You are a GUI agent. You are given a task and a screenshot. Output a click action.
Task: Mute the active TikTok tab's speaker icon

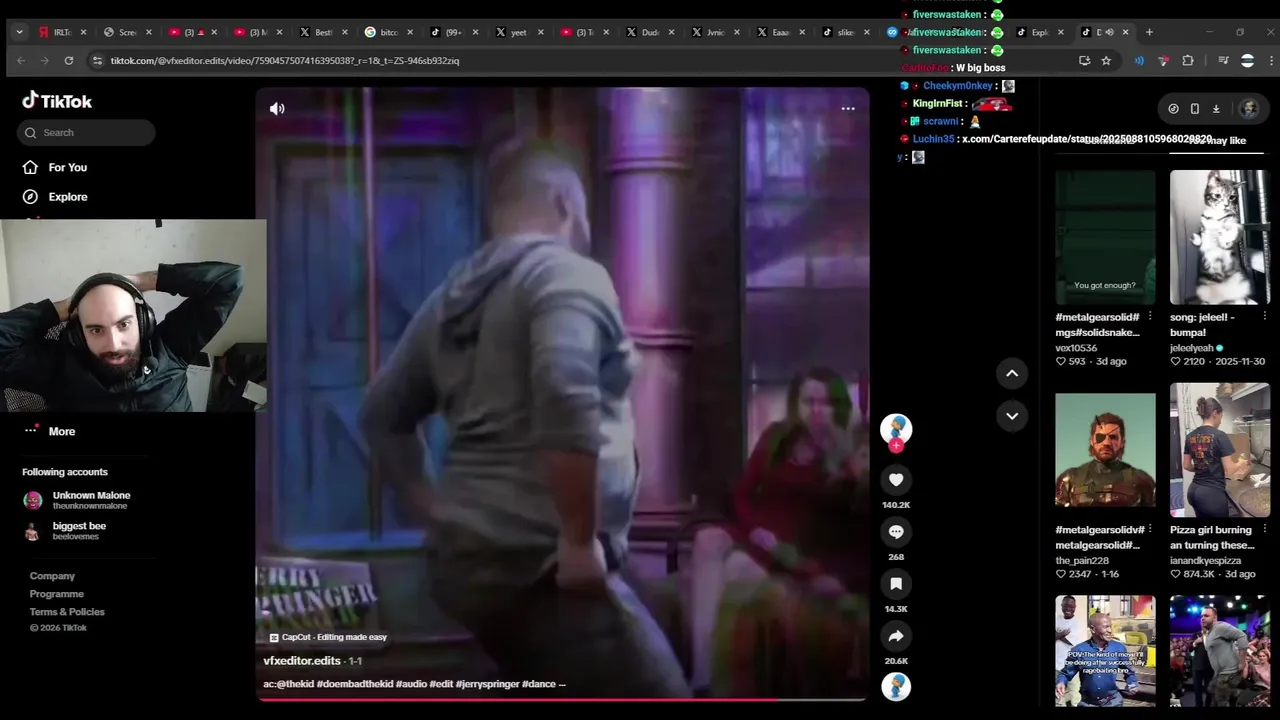[x=1109, y=32]
